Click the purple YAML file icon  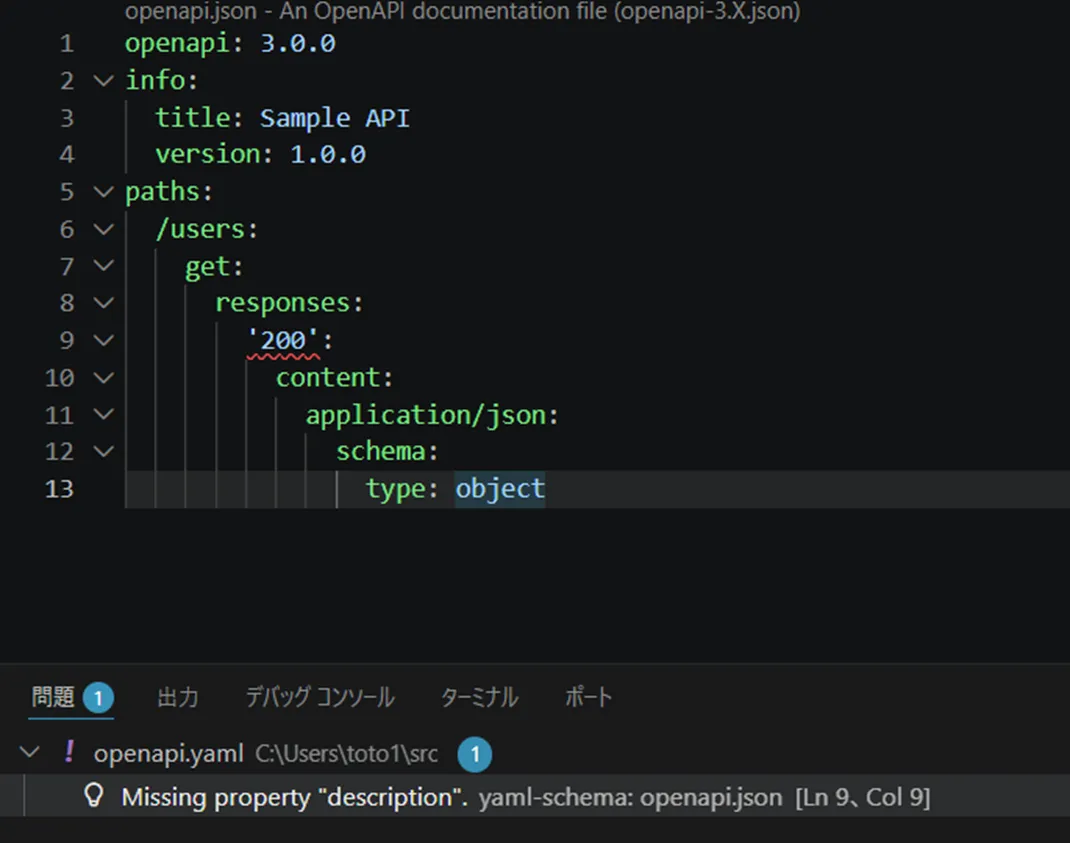point(69,752)
